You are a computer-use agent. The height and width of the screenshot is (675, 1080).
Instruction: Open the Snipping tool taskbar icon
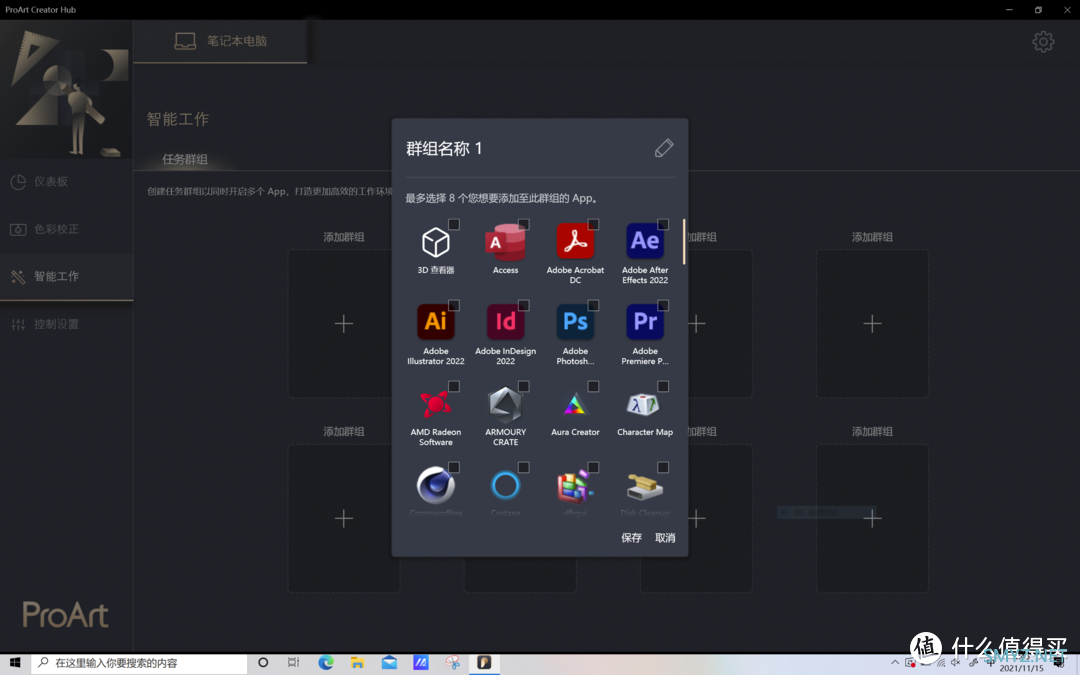point(453,663)
